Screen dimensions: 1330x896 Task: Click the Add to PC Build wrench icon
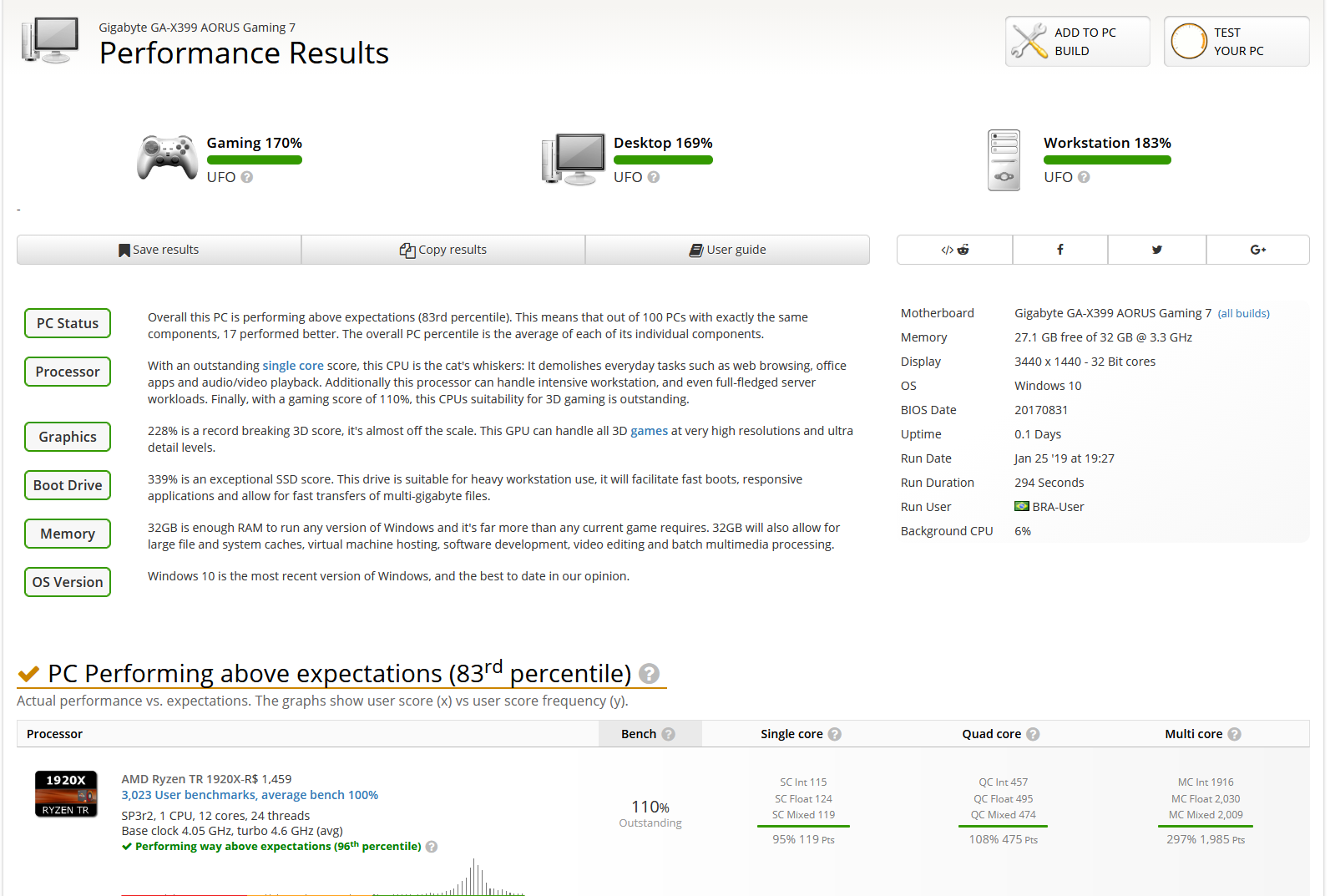1029,41
